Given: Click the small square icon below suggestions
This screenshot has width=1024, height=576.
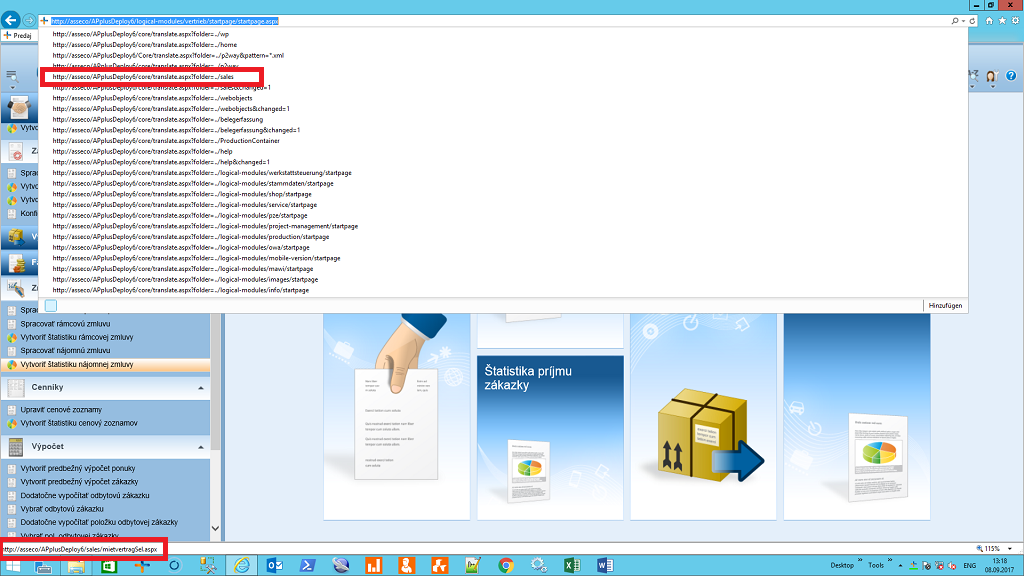Looking at the screenshot, I should tap(51, 306).
